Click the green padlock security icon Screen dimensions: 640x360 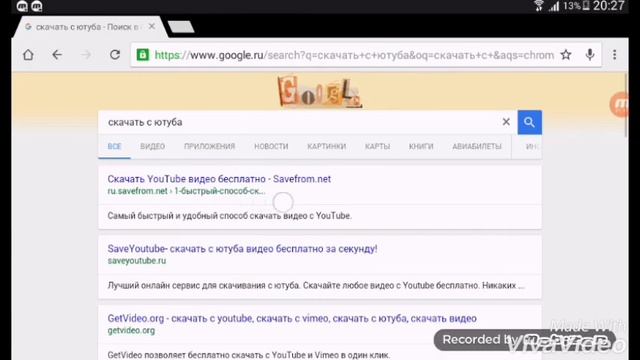click(142, 55)
